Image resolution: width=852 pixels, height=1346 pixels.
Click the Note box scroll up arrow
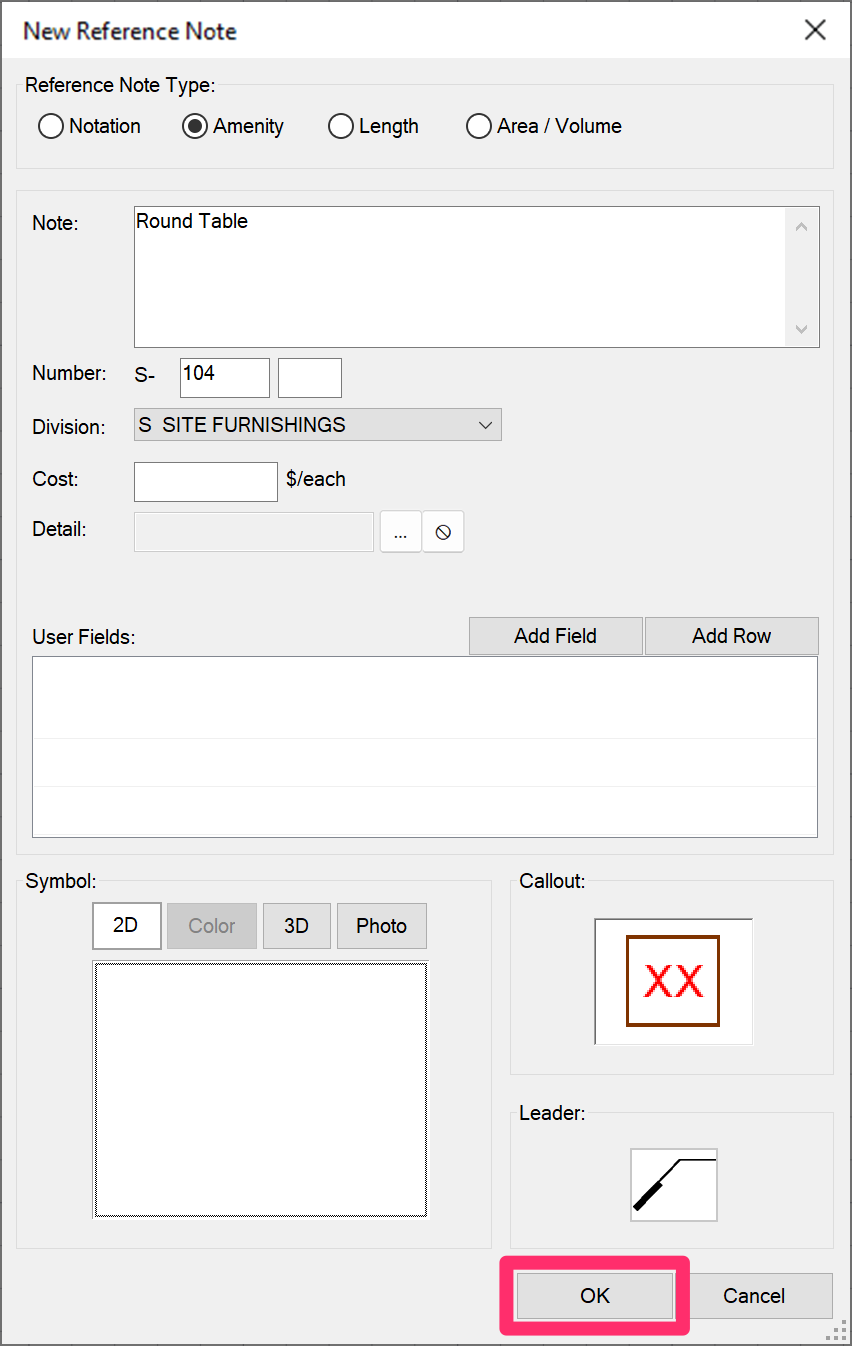coord(801,227)
